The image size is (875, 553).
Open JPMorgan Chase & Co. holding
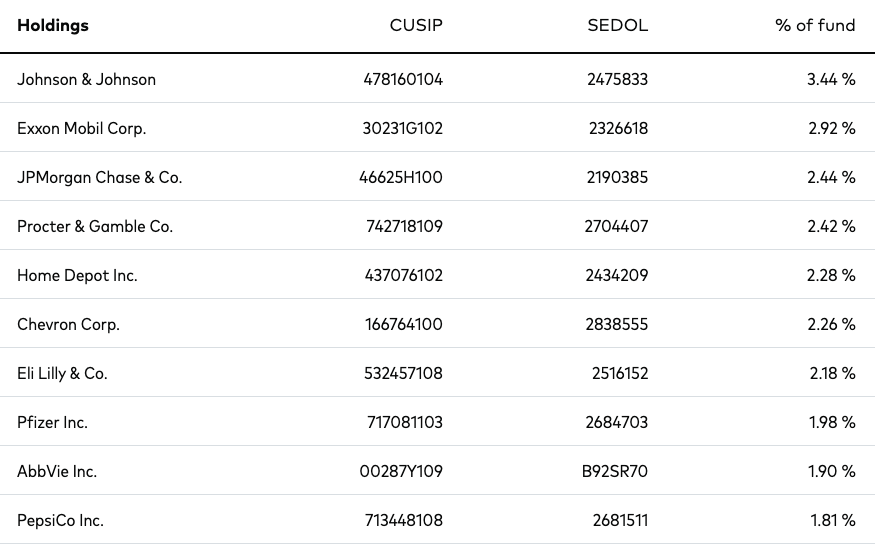[100, 177]
